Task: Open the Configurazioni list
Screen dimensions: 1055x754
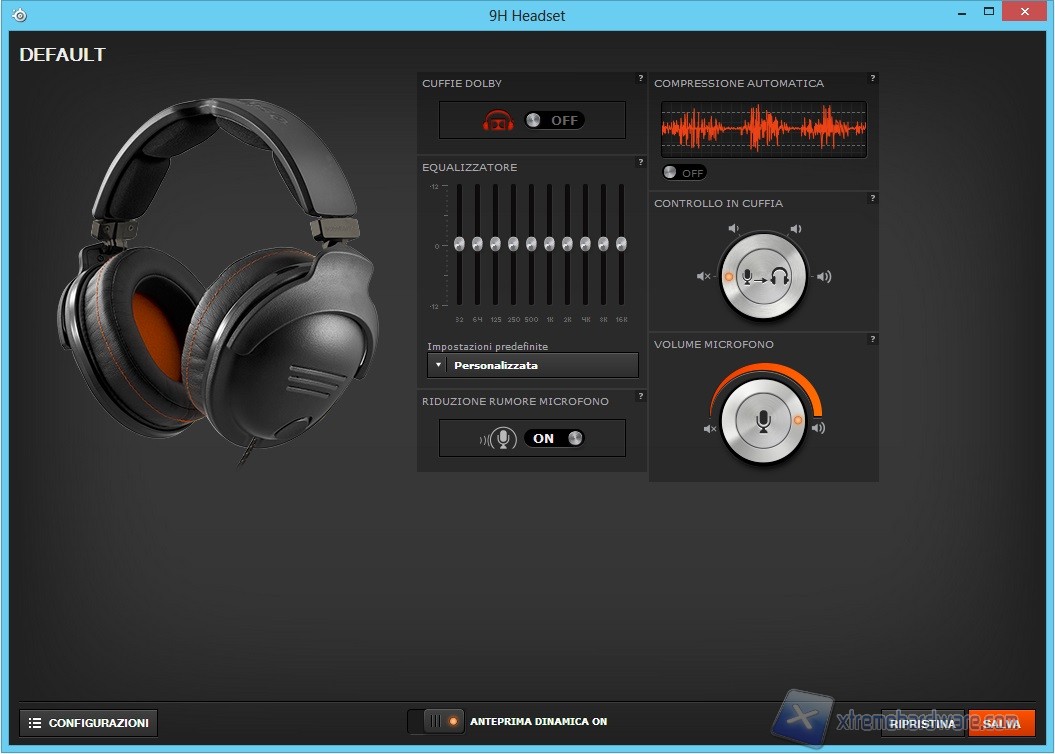Action: coord(89,723)
